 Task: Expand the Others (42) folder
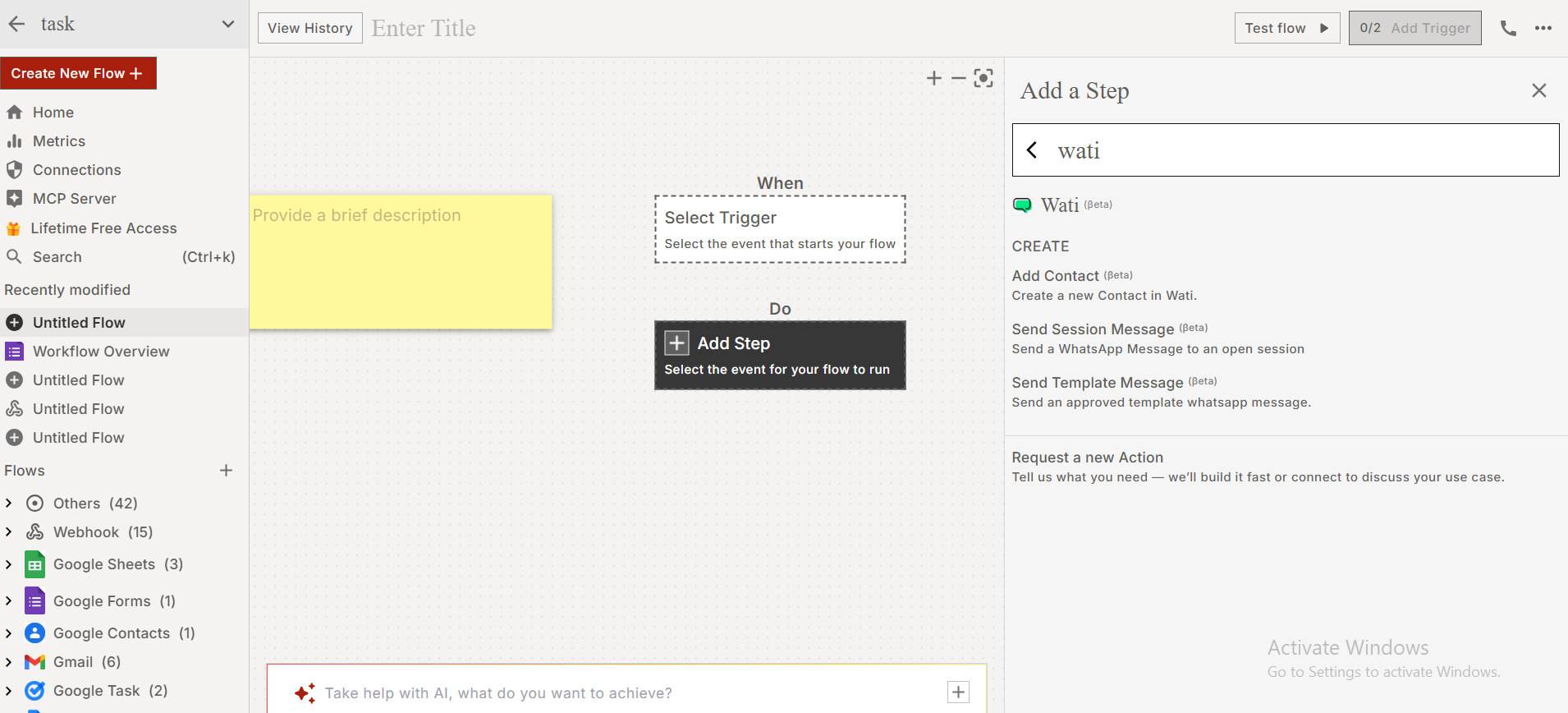9,504
